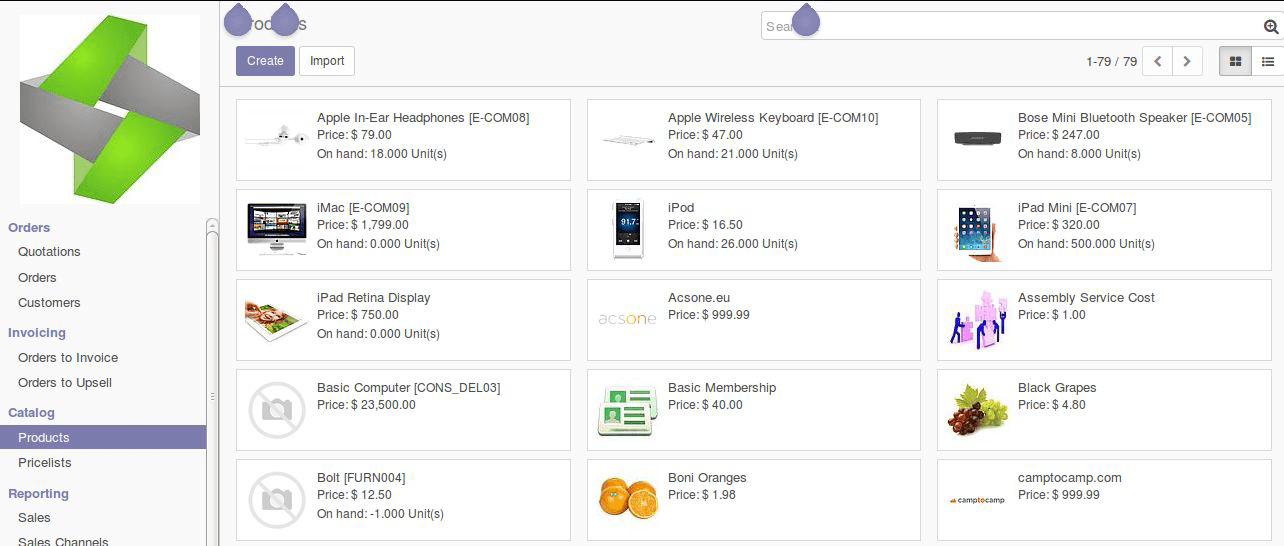Open Orders item in sidebar
The width and height of the screenshot is (1284, 546).
click(x=37, y=278)
